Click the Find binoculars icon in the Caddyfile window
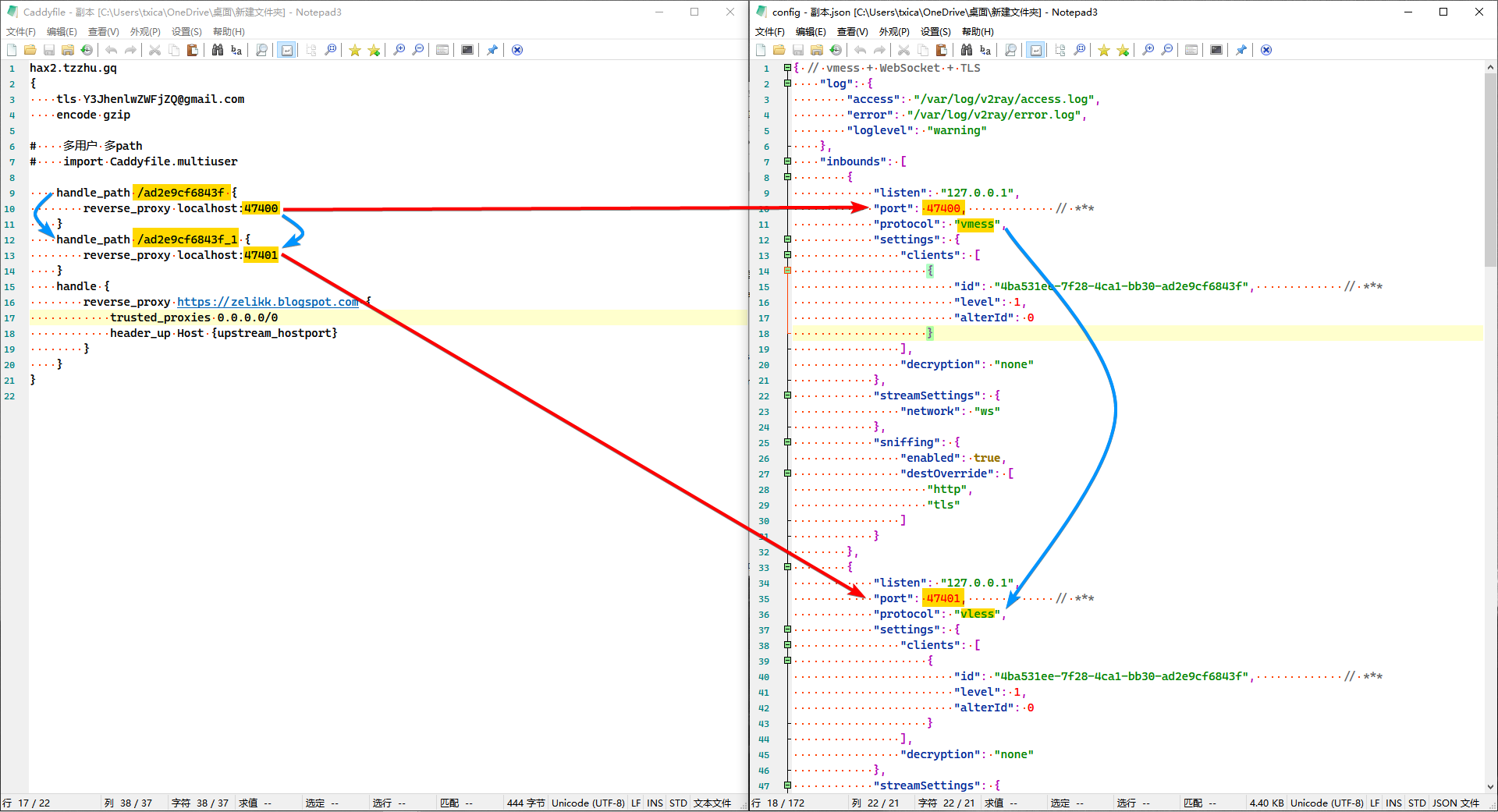The height and width of the screenshot is (812, 1498). pyautogui.click(x=218, y=50)
